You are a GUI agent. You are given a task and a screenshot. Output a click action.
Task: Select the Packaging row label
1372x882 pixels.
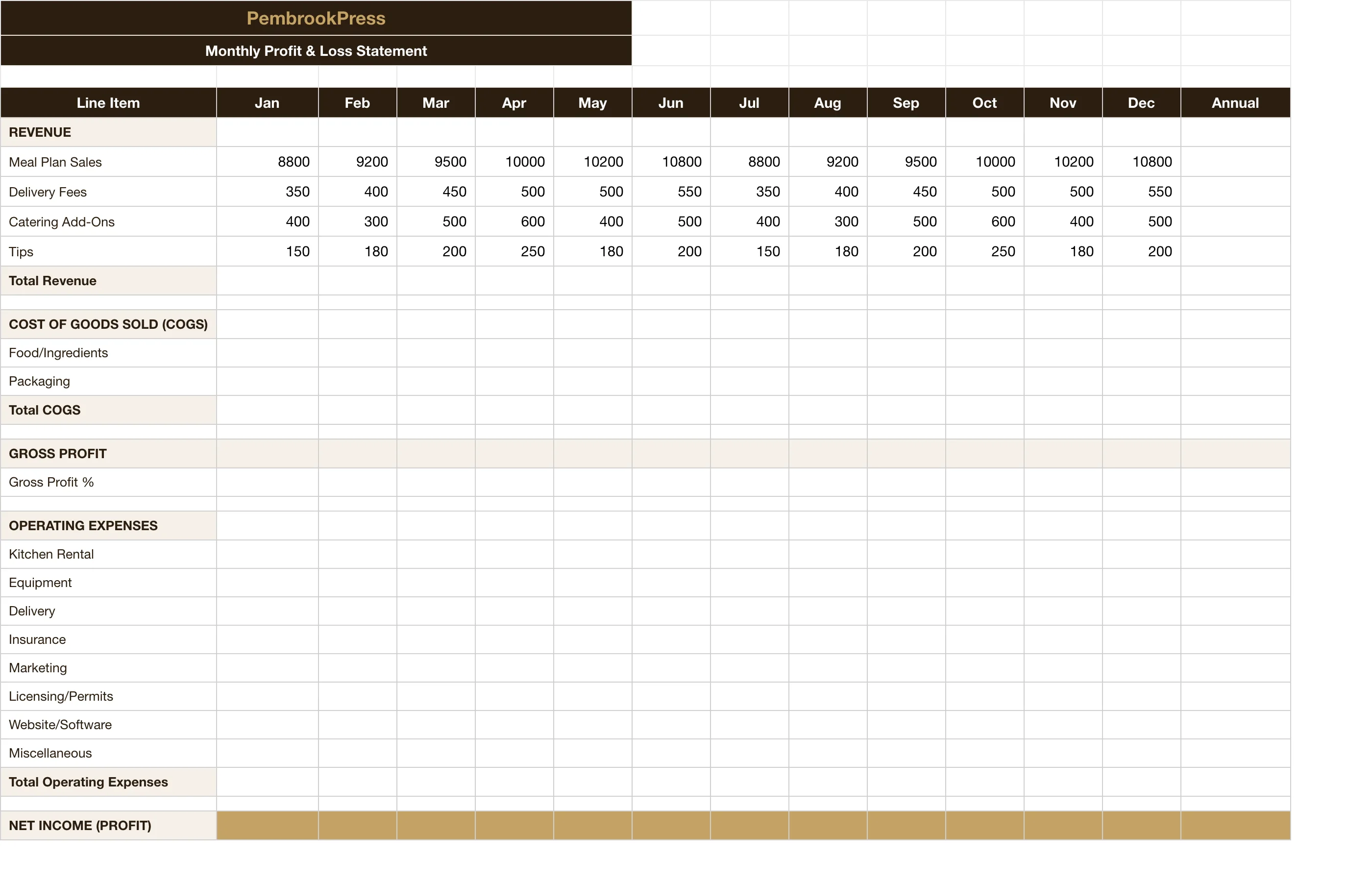(x=108, y=381)
